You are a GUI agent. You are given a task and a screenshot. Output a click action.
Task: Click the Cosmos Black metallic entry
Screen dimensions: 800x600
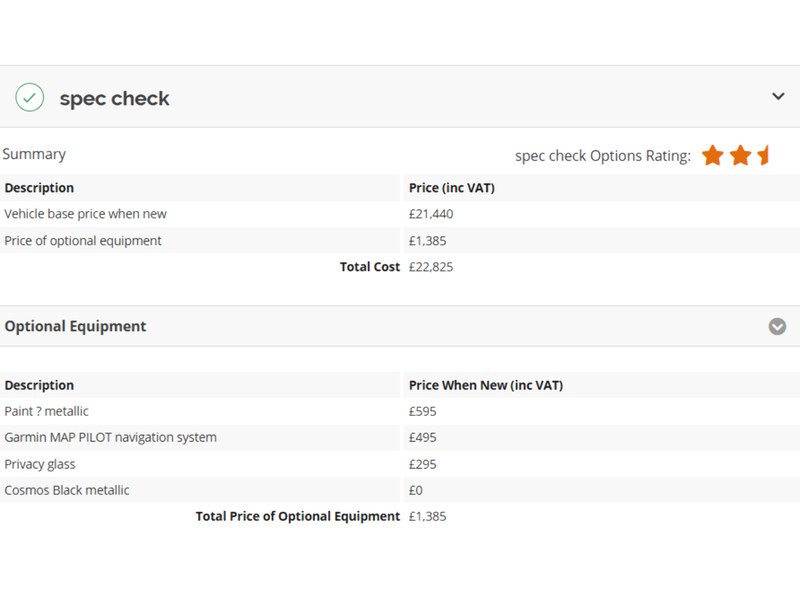(66, 490)
